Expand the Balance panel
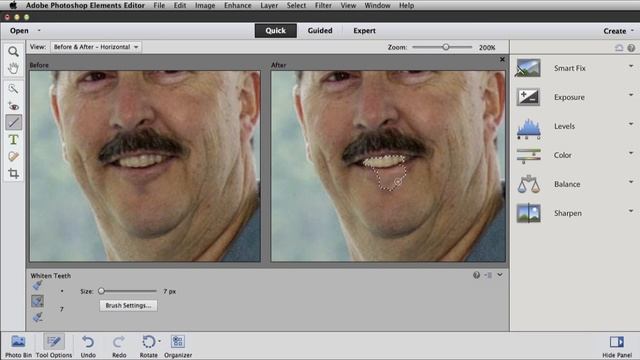The width and height of the screenshot is (640, 360). [x=631, y=182]
